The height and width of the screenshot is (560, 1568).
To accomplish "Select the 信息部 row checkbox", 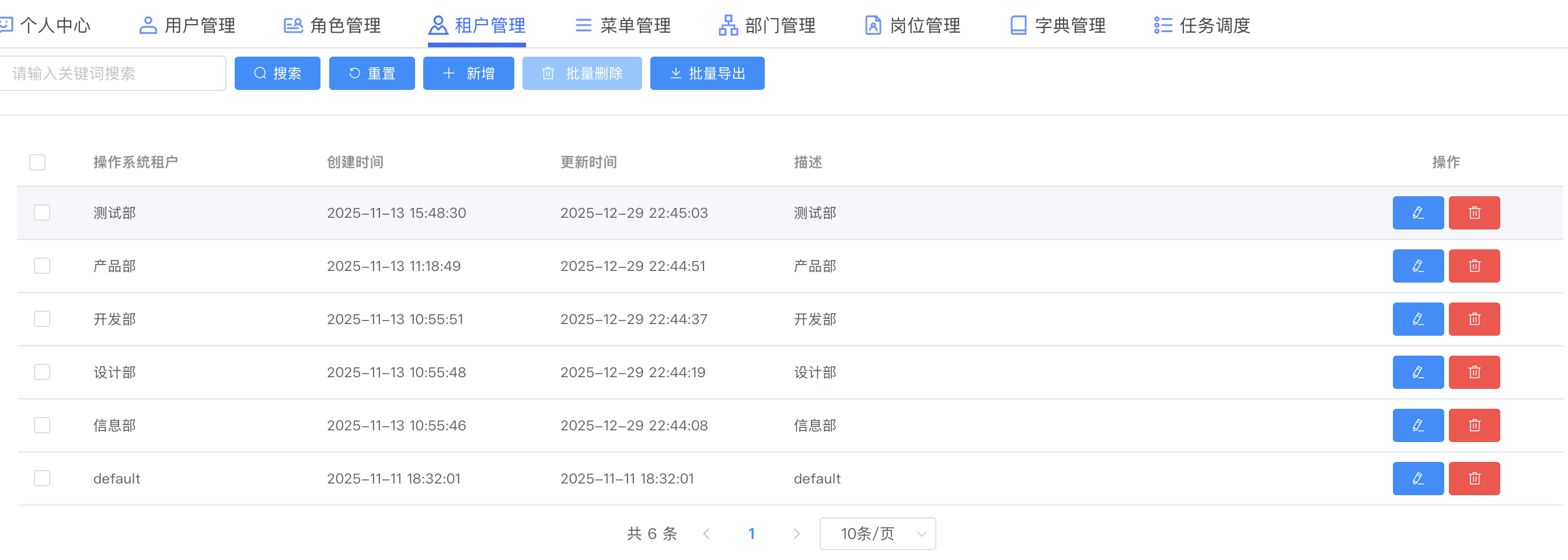I will 42,425.
